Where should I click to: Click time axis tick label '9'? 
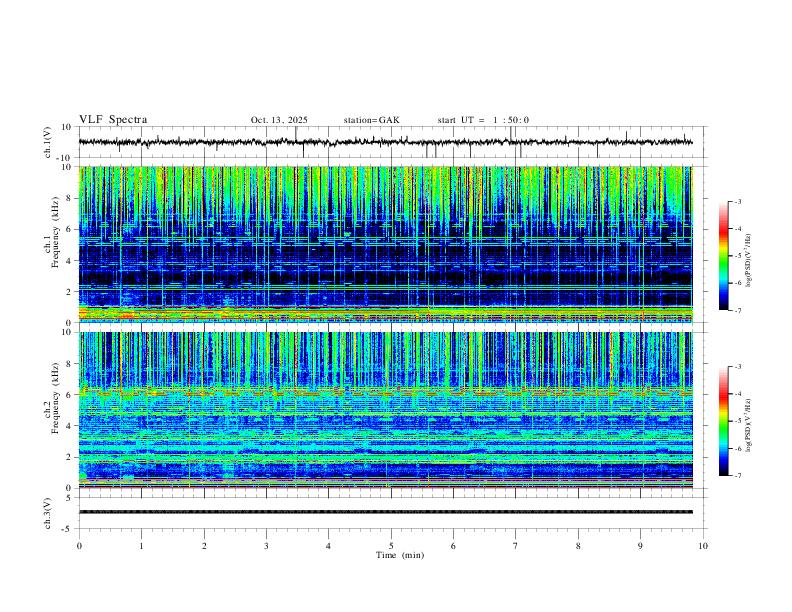[x=640, y=546]
